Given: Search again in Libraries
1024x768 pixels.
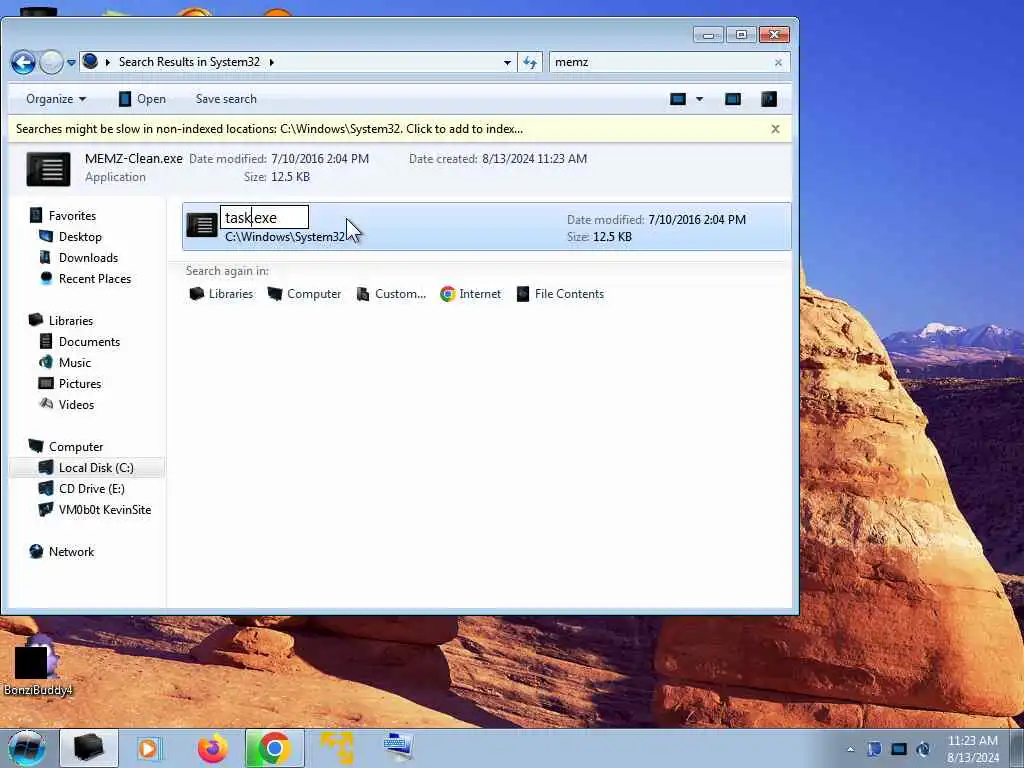Looking at the screenshot, I should click(221, 294).
